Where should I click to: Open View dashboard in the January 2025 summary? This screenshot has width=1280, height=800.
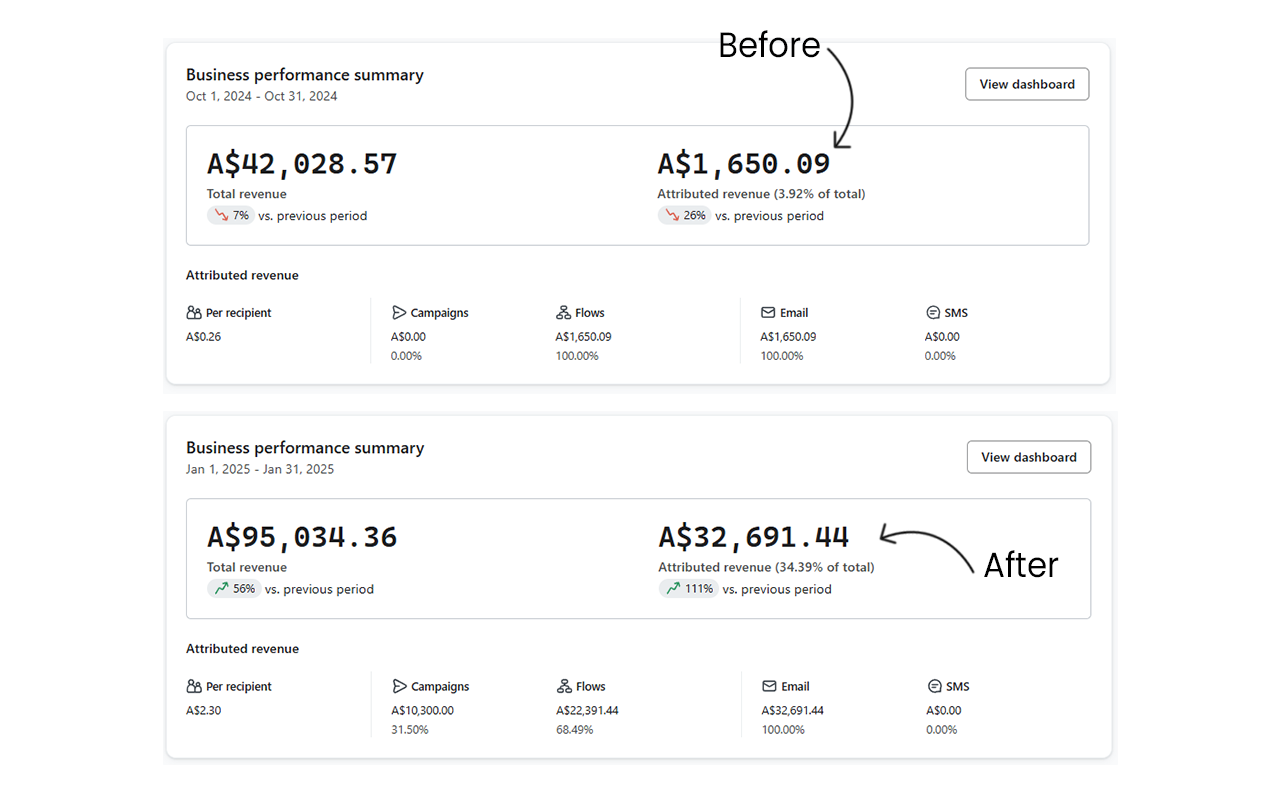click(1028, 457)
